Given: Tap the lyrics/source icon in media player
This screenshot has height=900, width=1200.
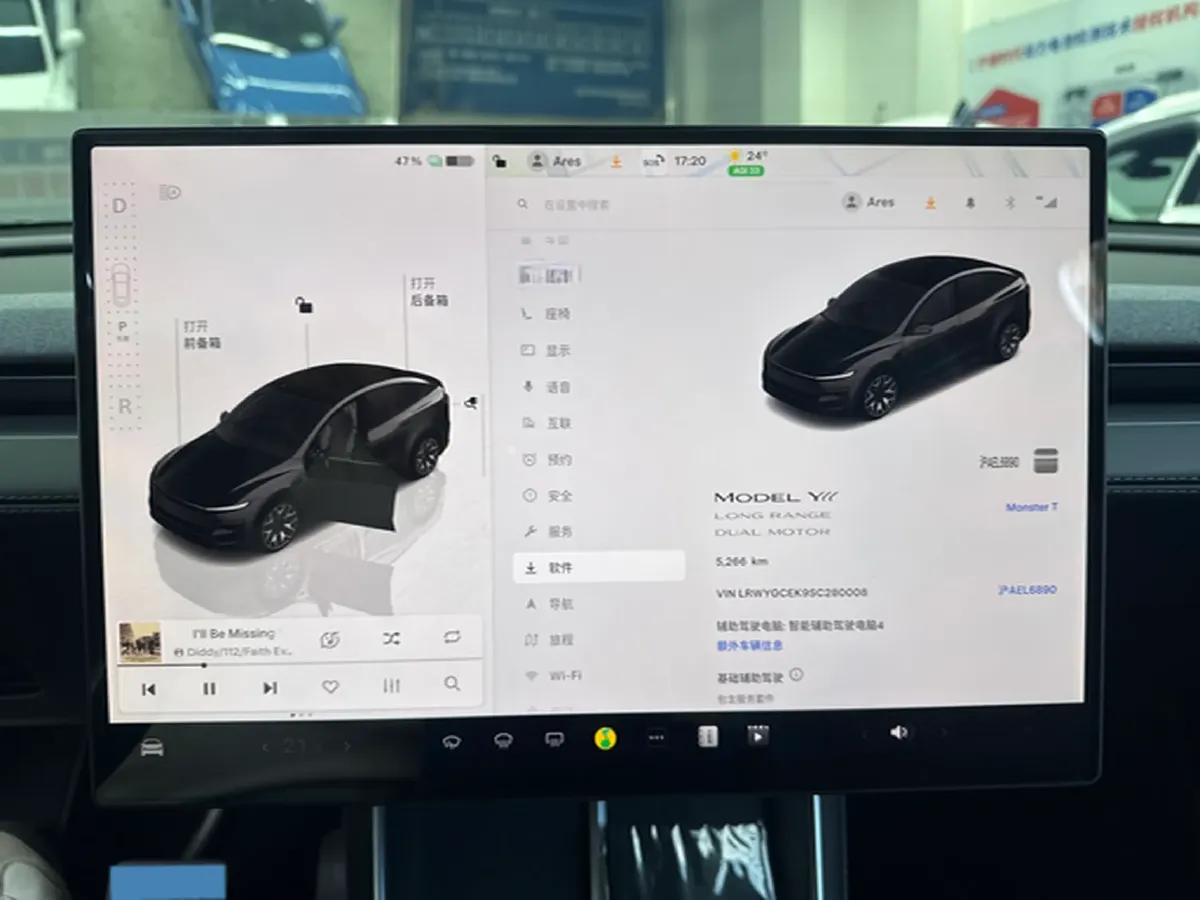Looking at the screenshot, I should click(330, 640).
